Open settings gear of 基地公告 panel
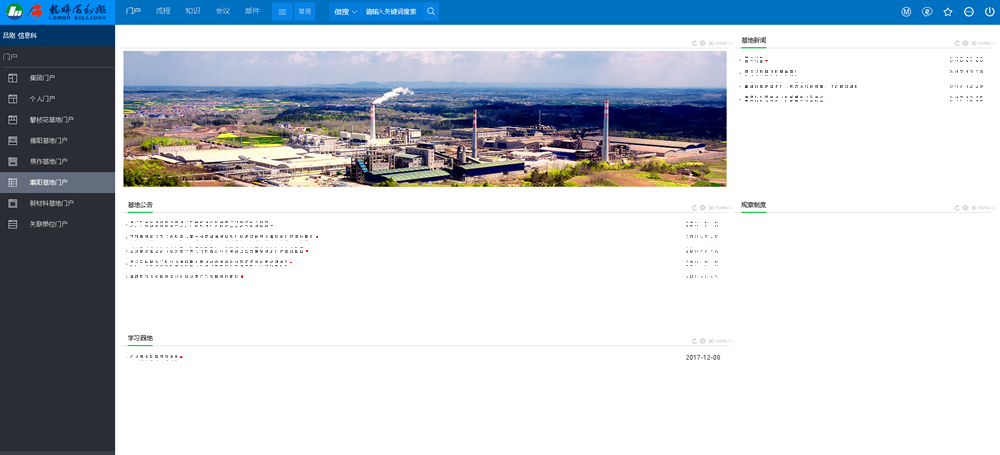1000x455 pixels. 703,208
